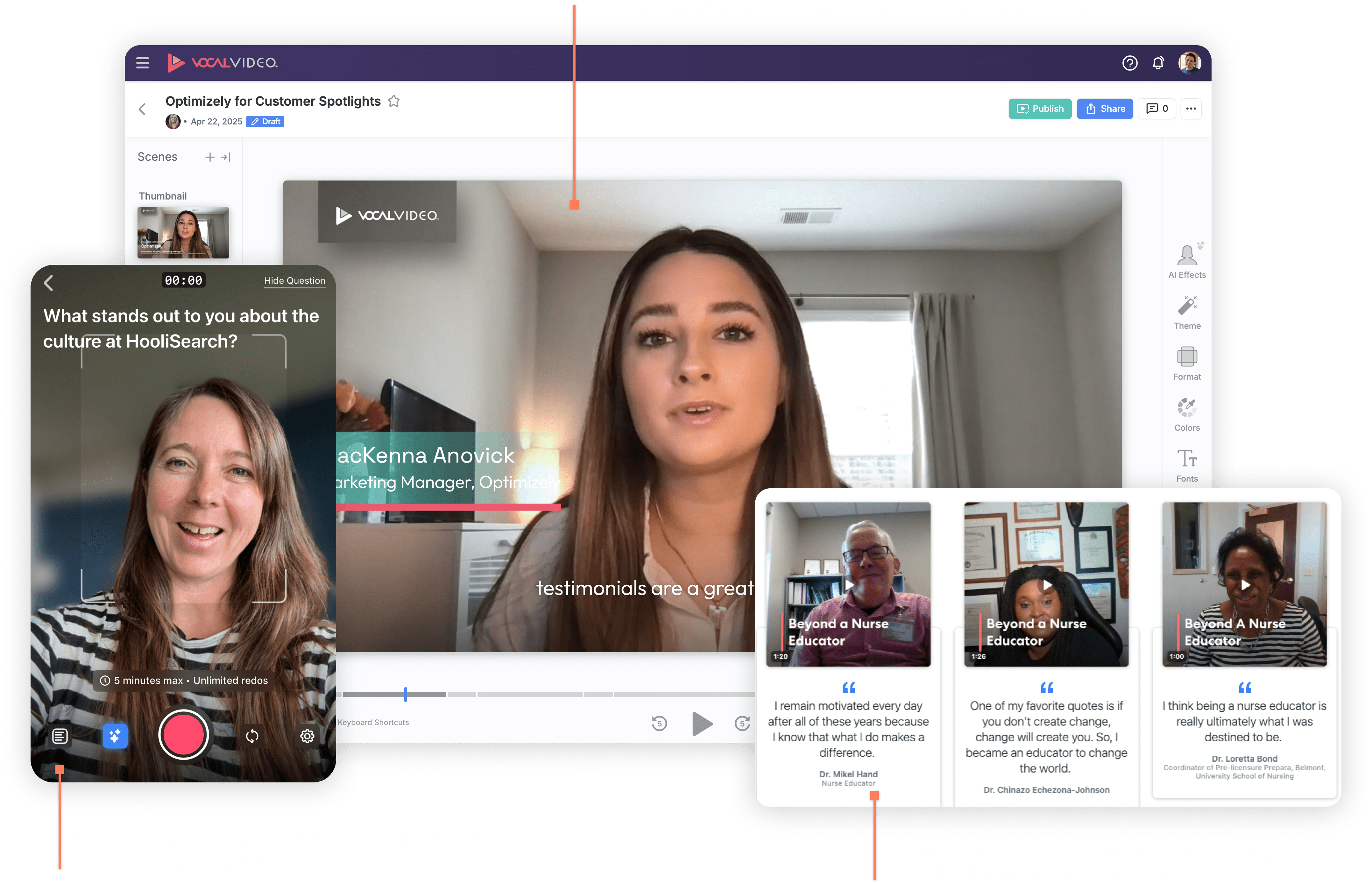
Task: Open the AI Effects panel
Action: 1187,261
